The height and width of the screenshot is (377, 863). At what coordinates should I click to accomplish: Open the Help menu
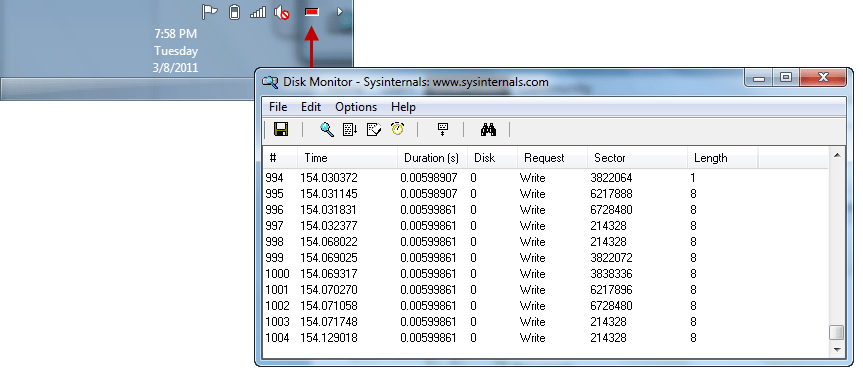(x=403, y=107)
